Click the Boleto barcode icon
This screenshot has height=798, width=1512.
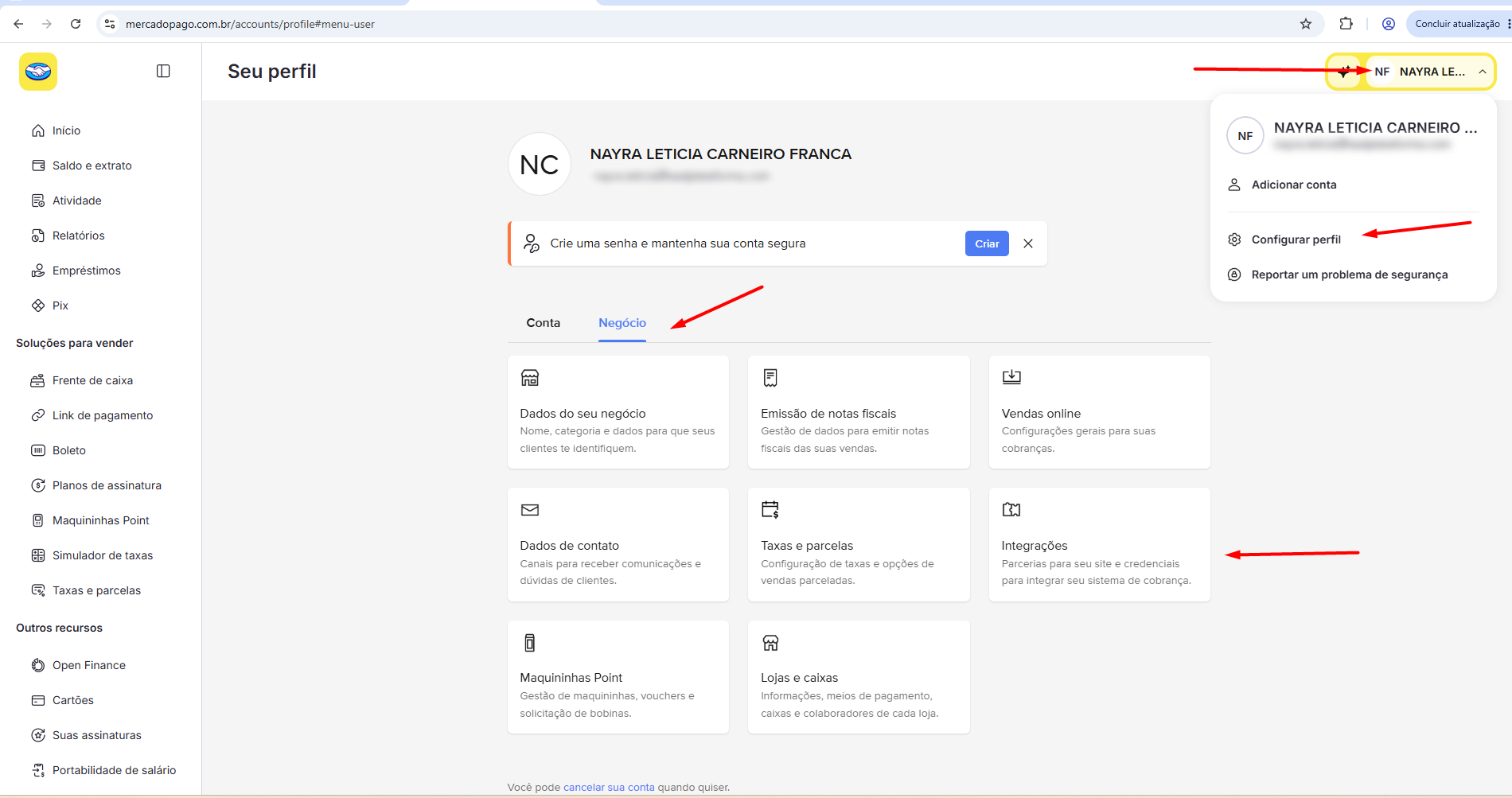click(38, 450)
